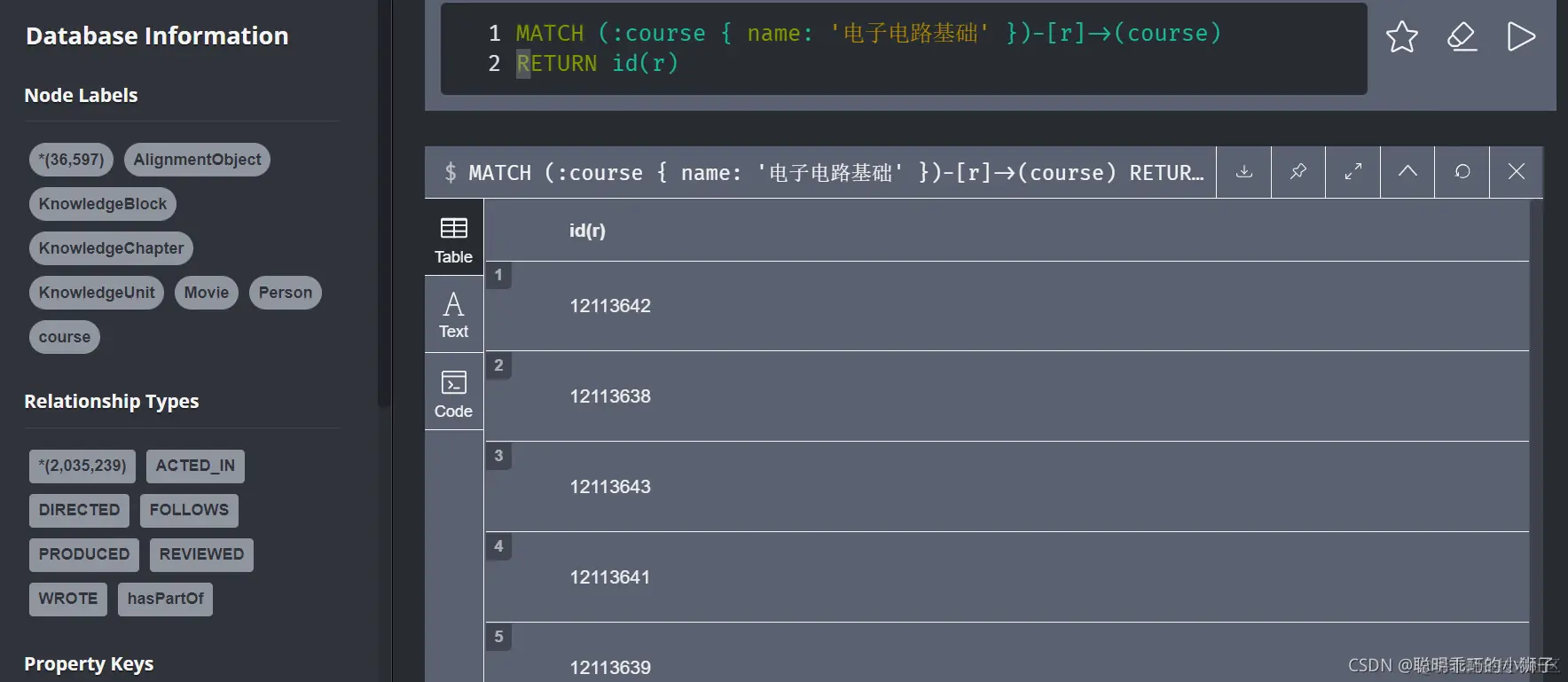This screenshot has width=1568, height=682.
Task: Select the FOLLOWS relationship type
Action: tap(189, 510)
